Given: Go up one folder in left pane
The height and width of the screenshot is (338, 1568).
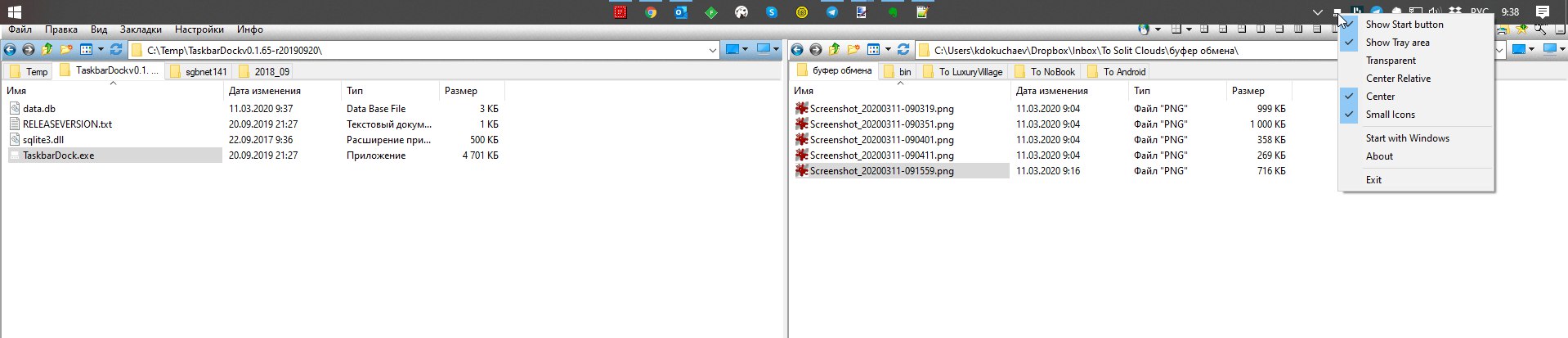Looking at the screenshot, I should [47, 50].
